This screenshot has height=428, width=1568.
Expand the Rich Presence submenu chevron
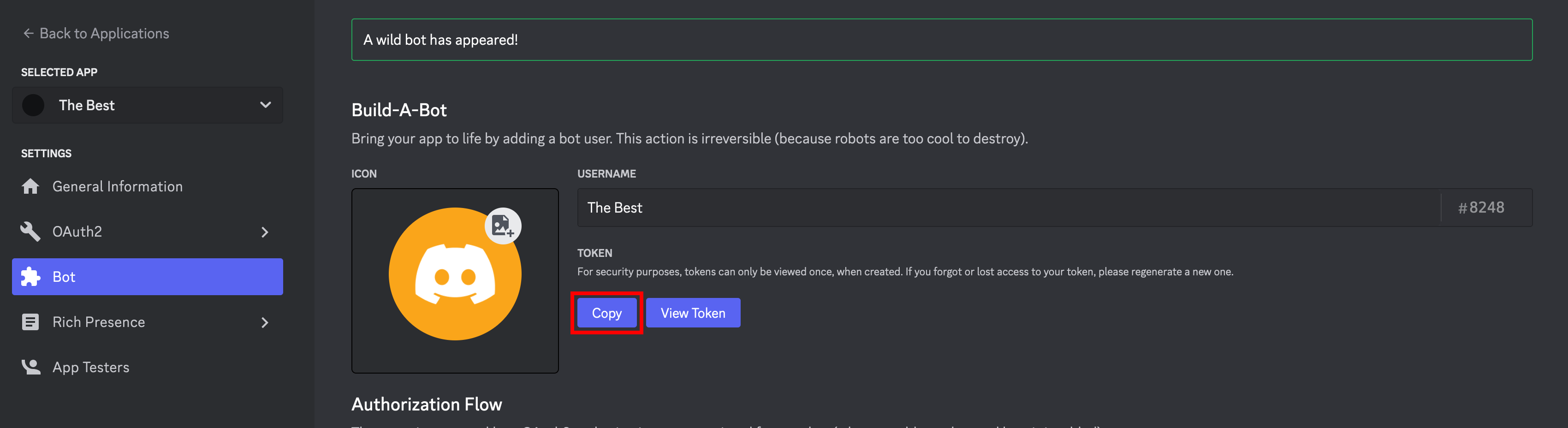tap(265, 323)
